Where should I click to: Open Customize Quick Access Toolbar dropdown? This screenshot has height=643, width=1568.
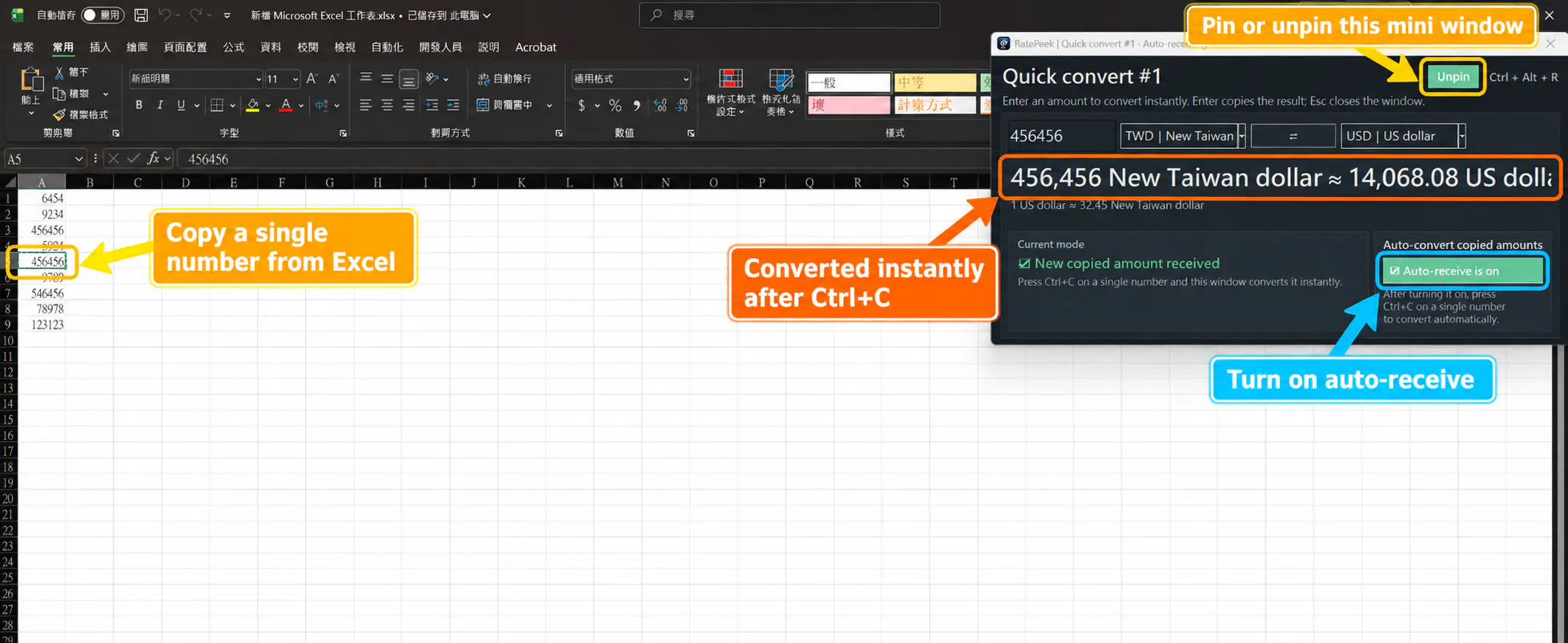pyautogui.click(x=227, y=15)
